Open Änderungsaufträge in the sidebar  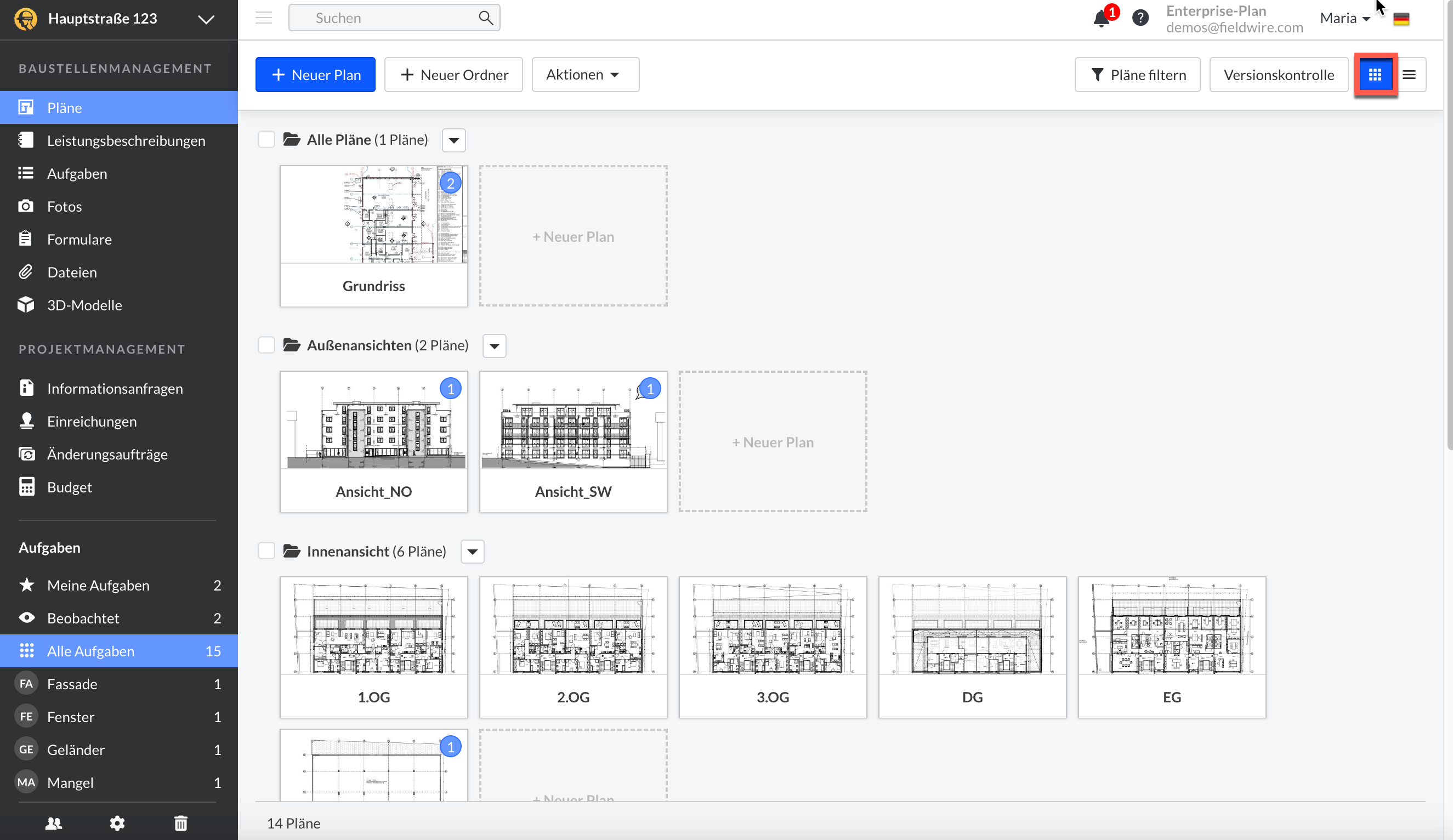(119, 455)
